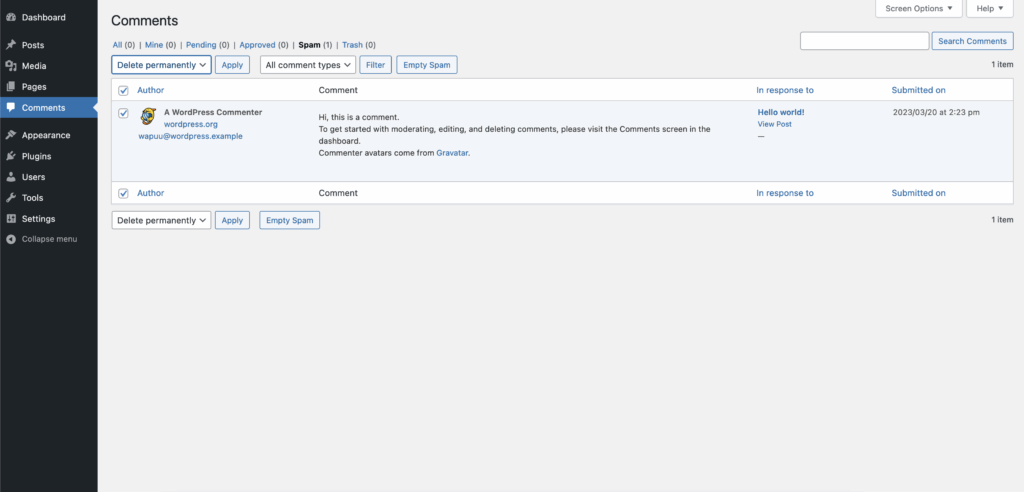Click the bottom Empty Spam button
The image size is (1024, 492).
click(289, 220)
